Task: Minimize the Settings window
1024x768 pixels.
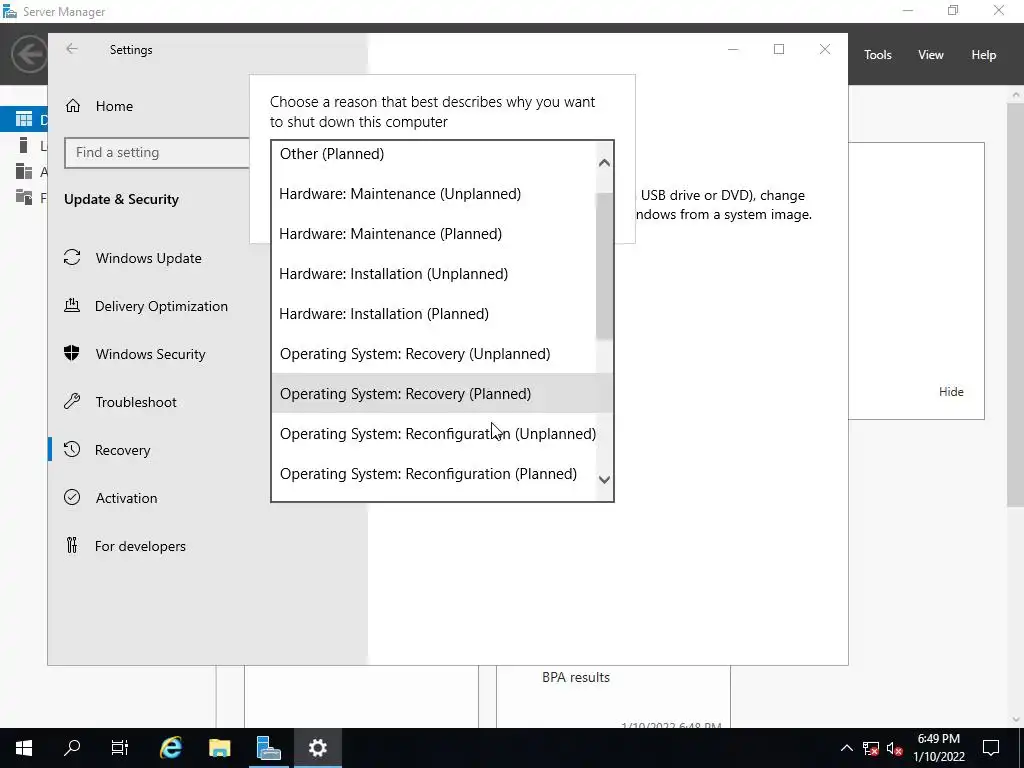Action: point(733,49)
